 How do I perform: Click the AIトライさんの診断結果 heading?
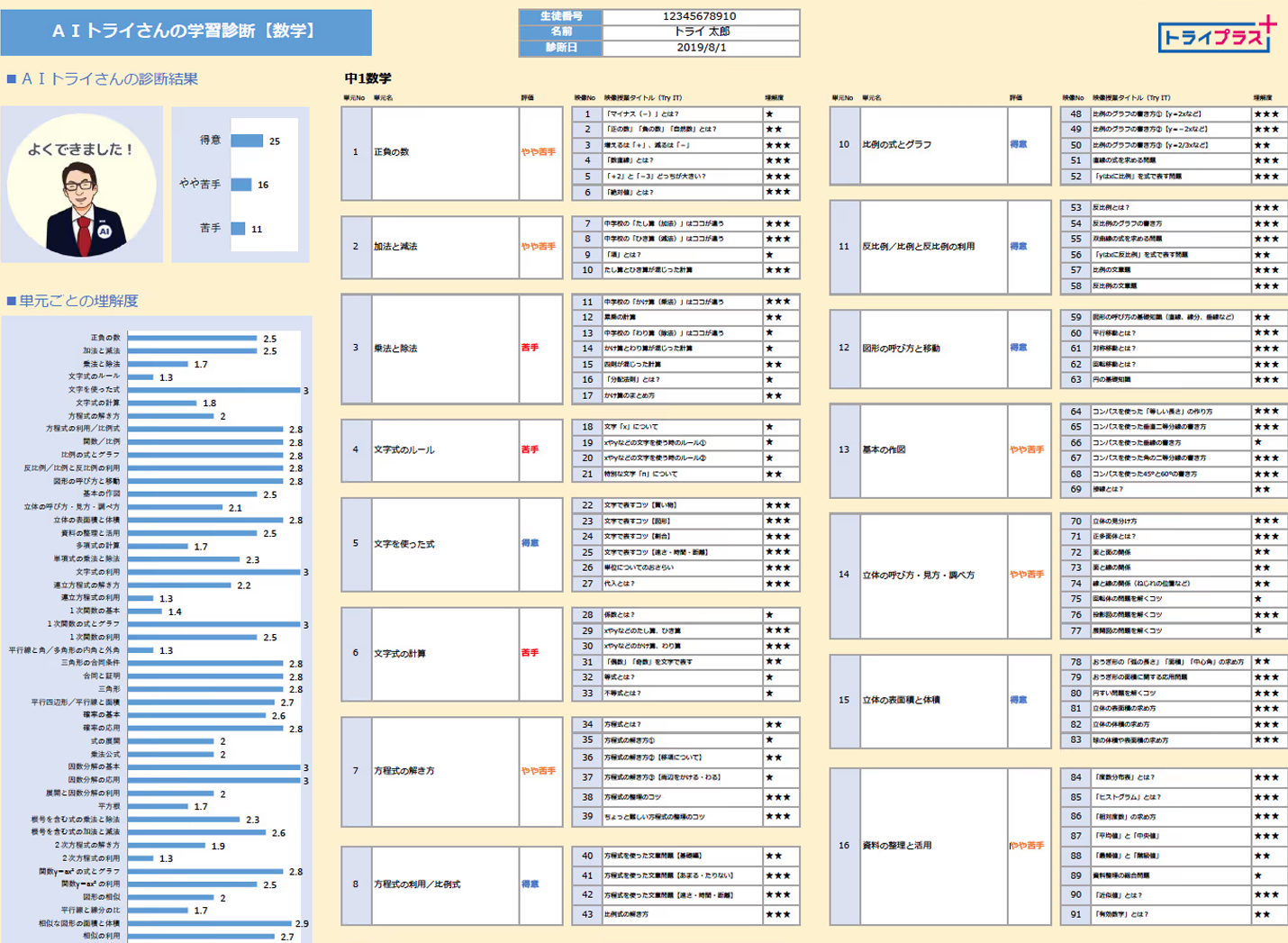pos(102,78)
